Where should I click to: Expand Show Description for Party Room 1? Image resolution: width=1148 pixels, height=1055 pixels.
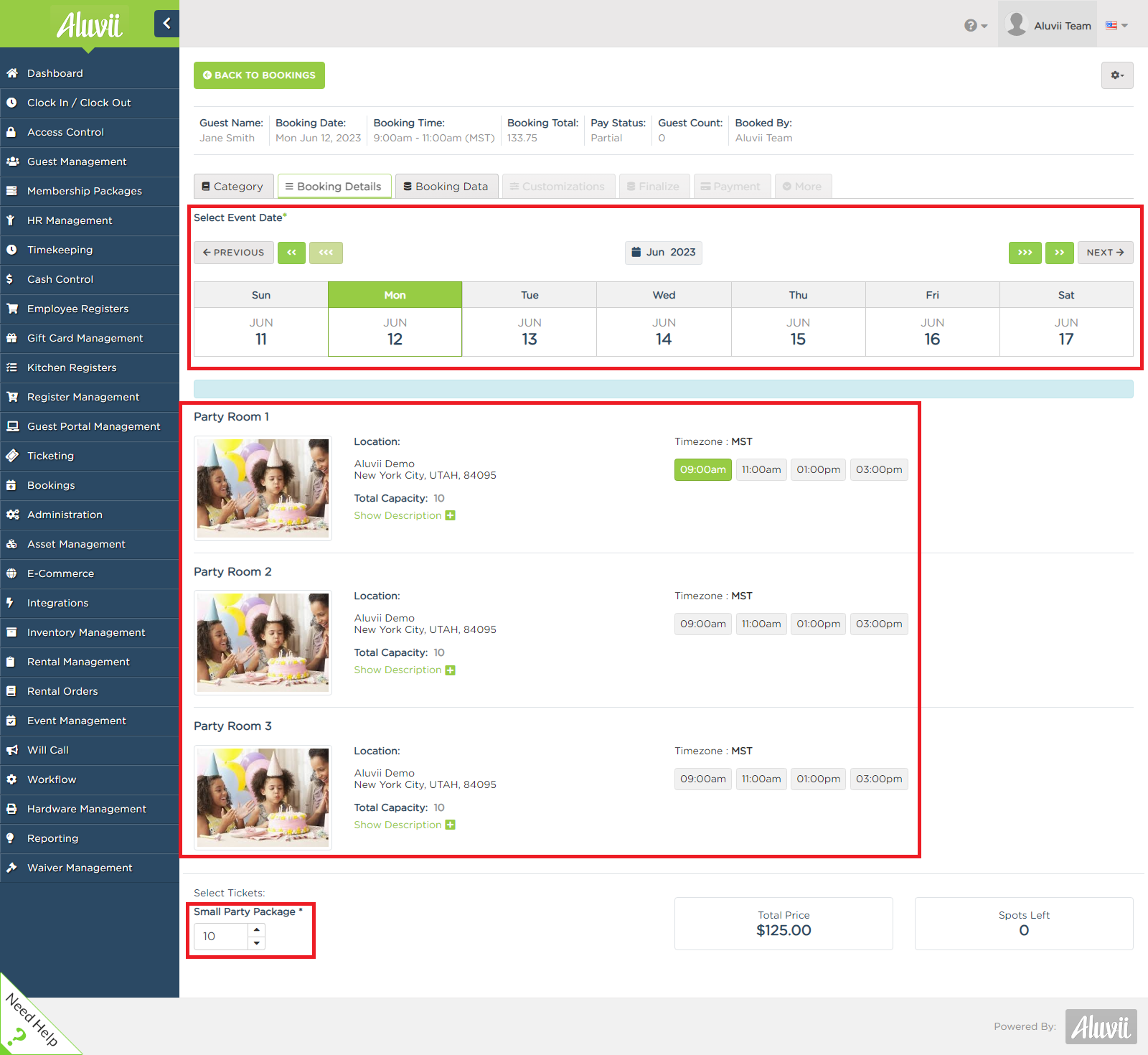[x=405, y=515]
